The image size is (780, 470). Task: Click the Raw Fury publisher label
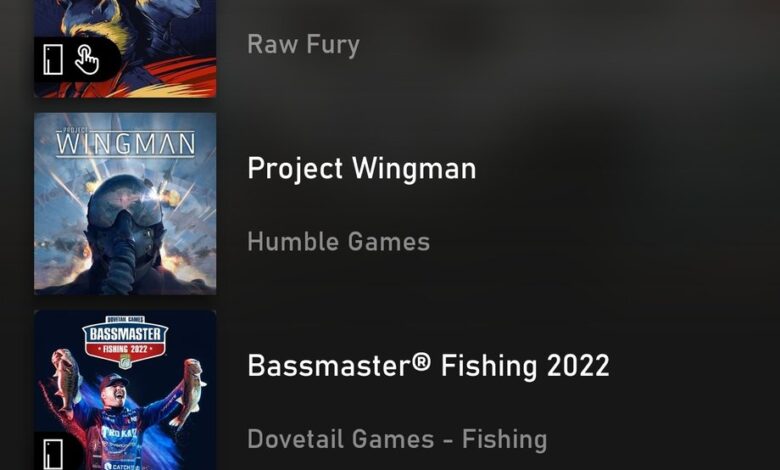[x=303, y=45]
